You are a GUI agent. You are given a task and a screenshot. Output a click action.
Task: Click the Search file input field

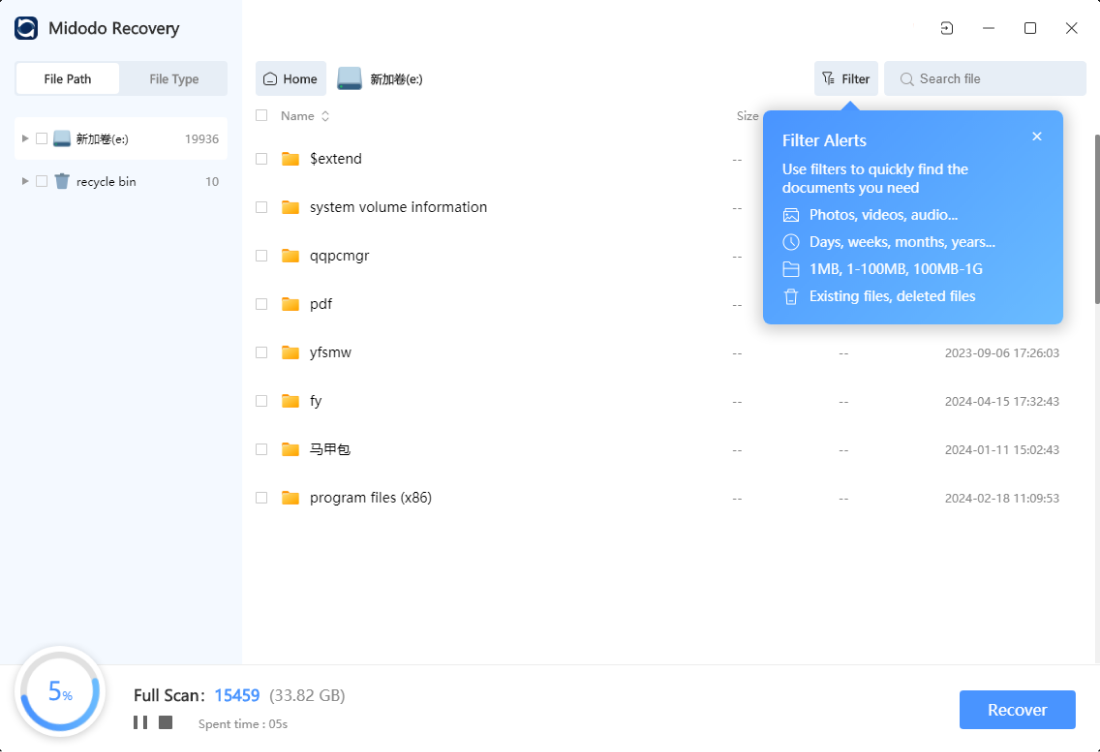pyautogui.click(x=985, y=79)
